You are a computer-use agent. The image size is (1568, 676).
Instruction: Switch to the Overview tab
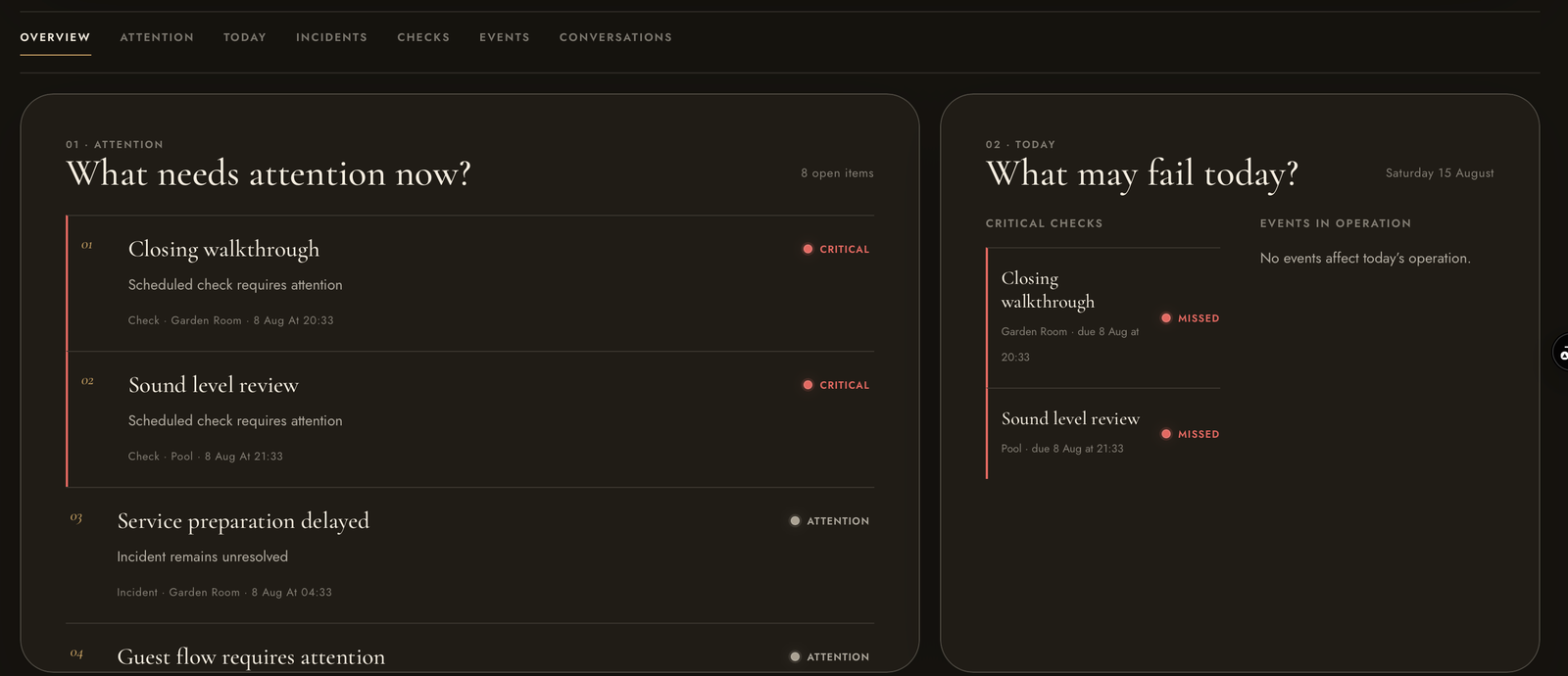pos(55,37)
